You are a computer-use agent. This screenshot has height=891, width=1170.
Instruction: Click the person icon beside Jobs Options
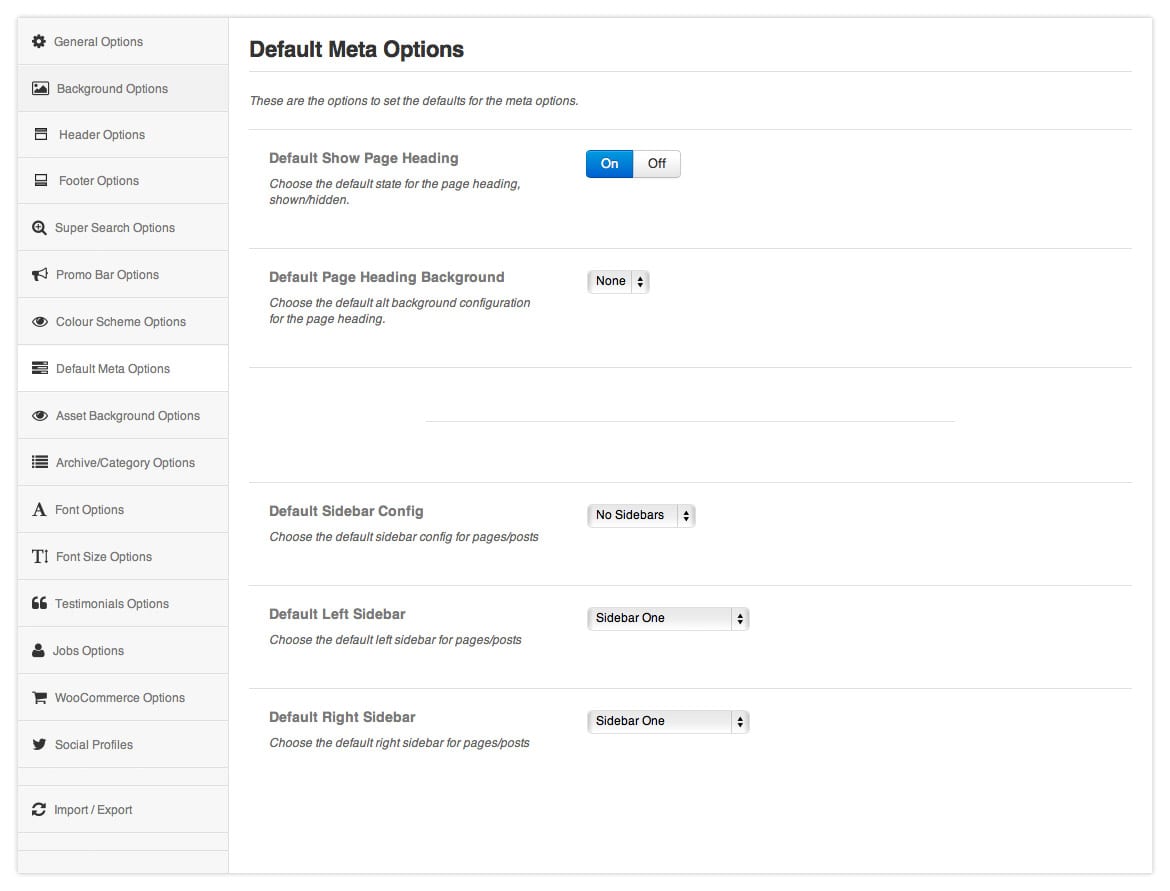(38, 651)
